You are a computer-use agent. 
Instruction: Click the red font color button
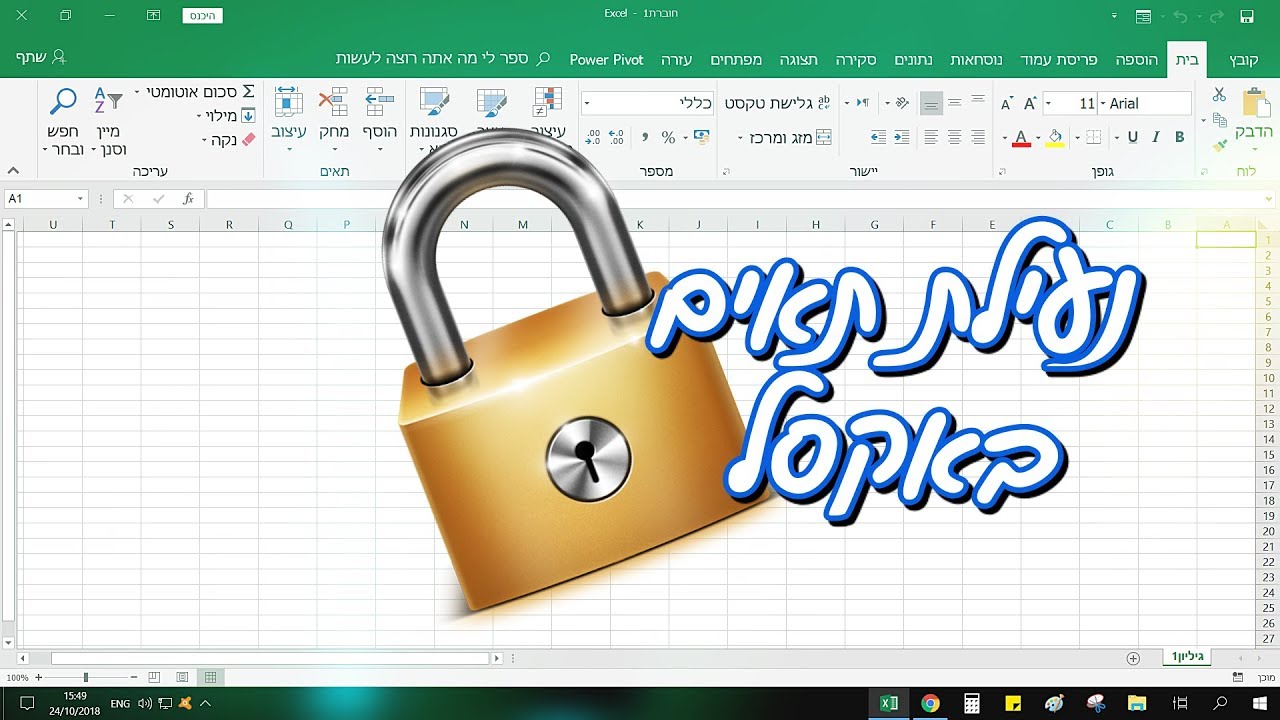tap(1021, 137)
